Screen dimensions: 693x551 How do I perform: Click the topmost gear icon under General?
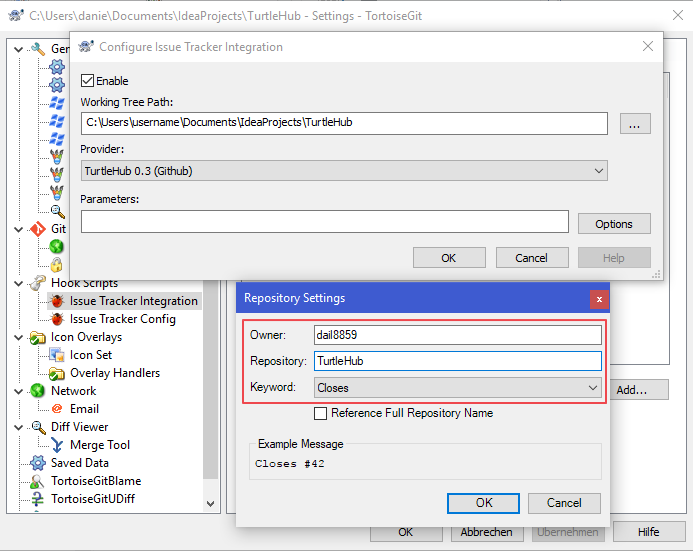[x=57, y=67]
